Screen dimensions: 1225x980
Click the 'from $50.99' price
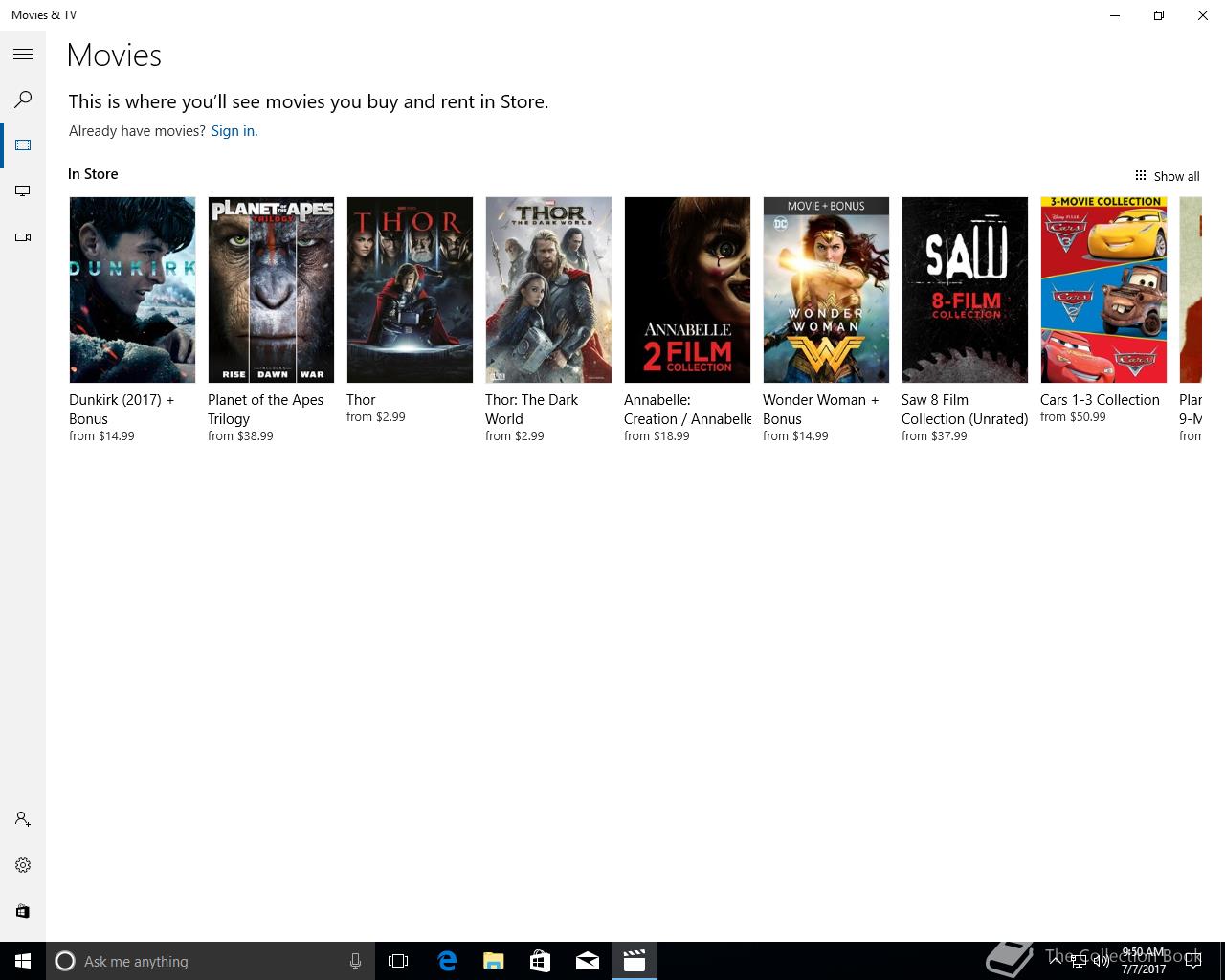point(1073,417)
